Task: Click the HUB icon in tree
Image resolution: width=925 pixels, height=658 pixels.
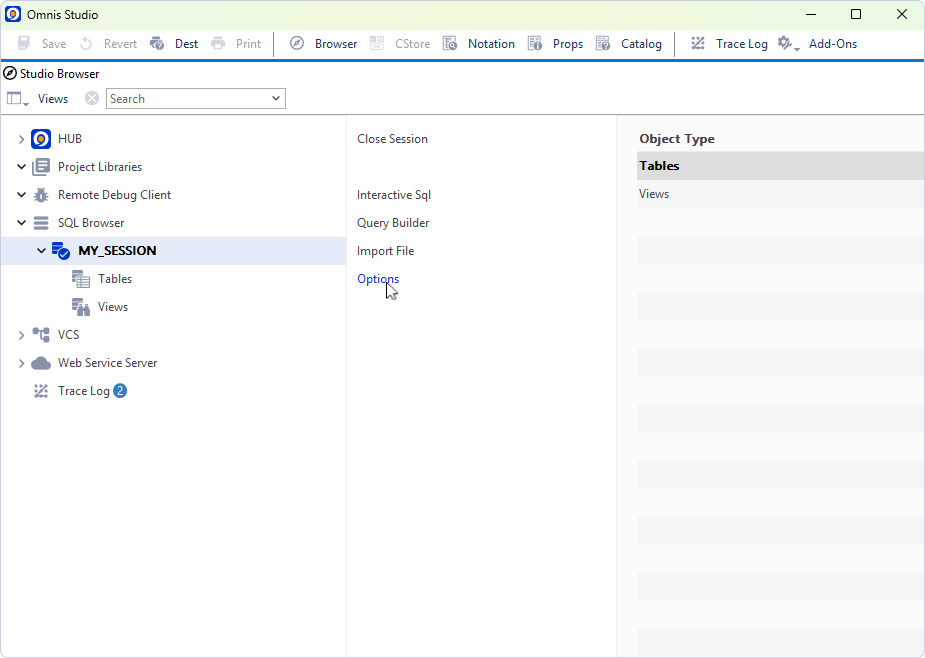Action: [x=41, y=139]
